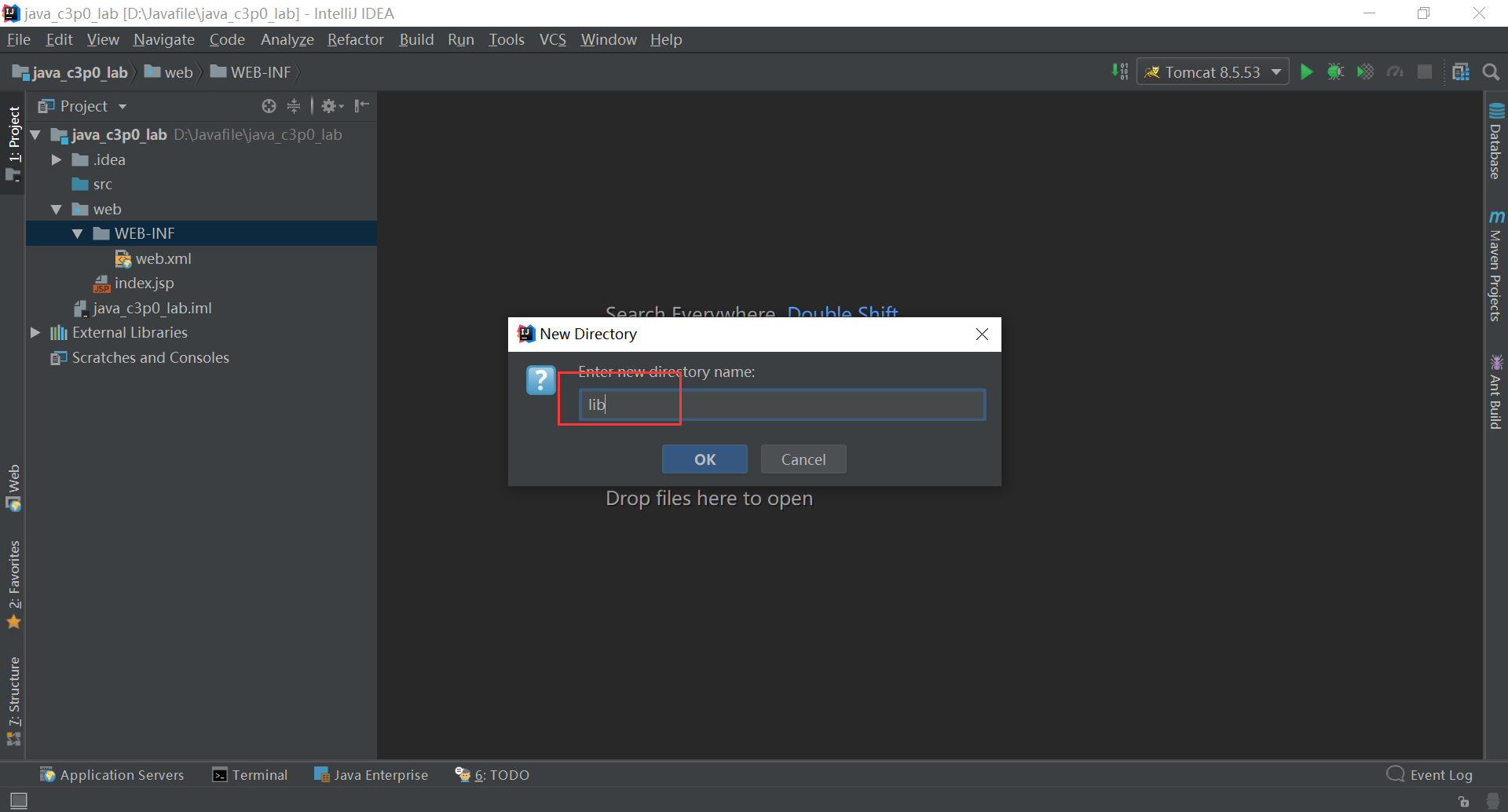
Task: Collapse all nodes in the Project tree
Action: (294, 106)
